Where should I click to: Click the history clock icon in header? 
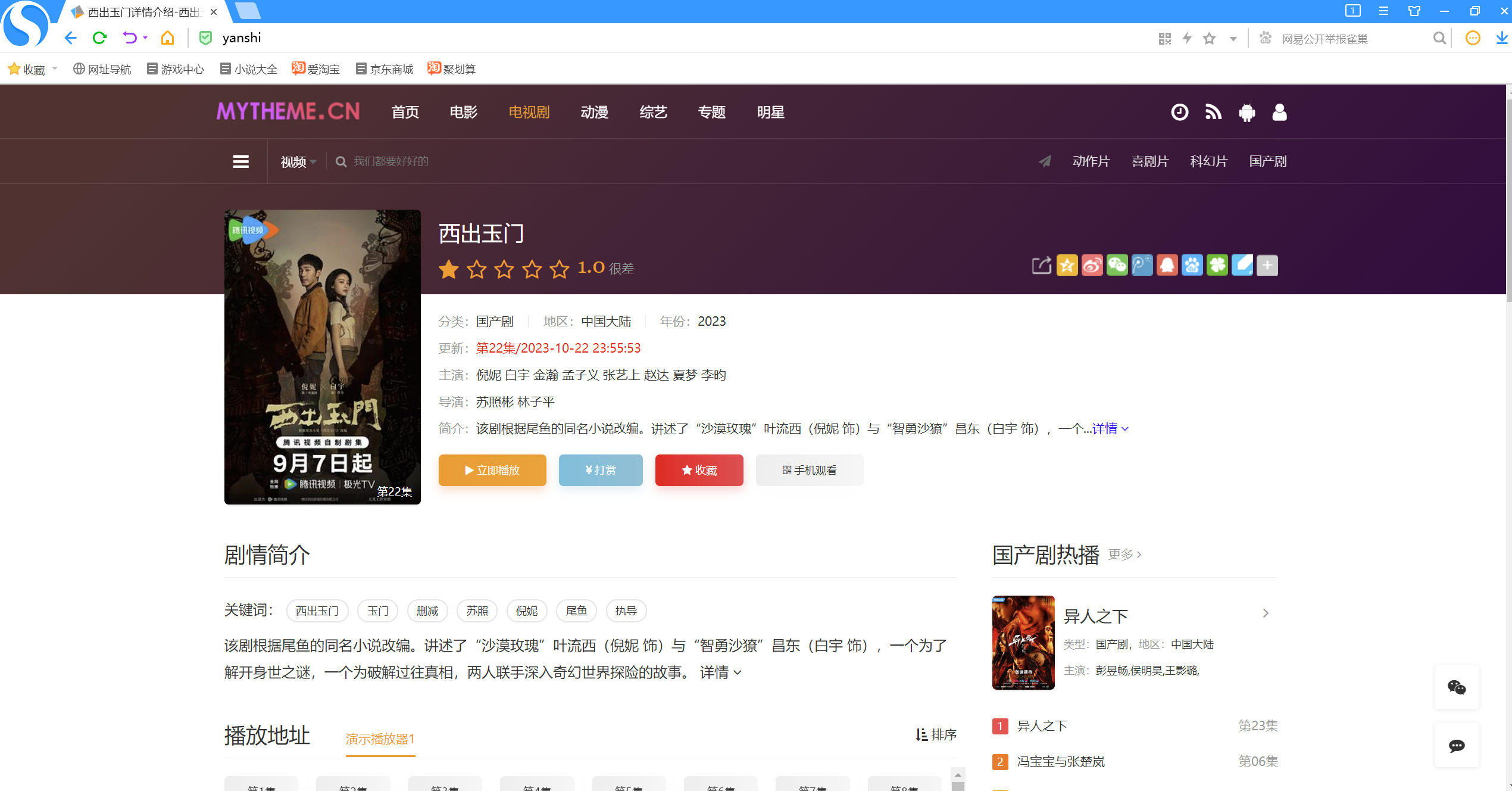(1179, 112)
